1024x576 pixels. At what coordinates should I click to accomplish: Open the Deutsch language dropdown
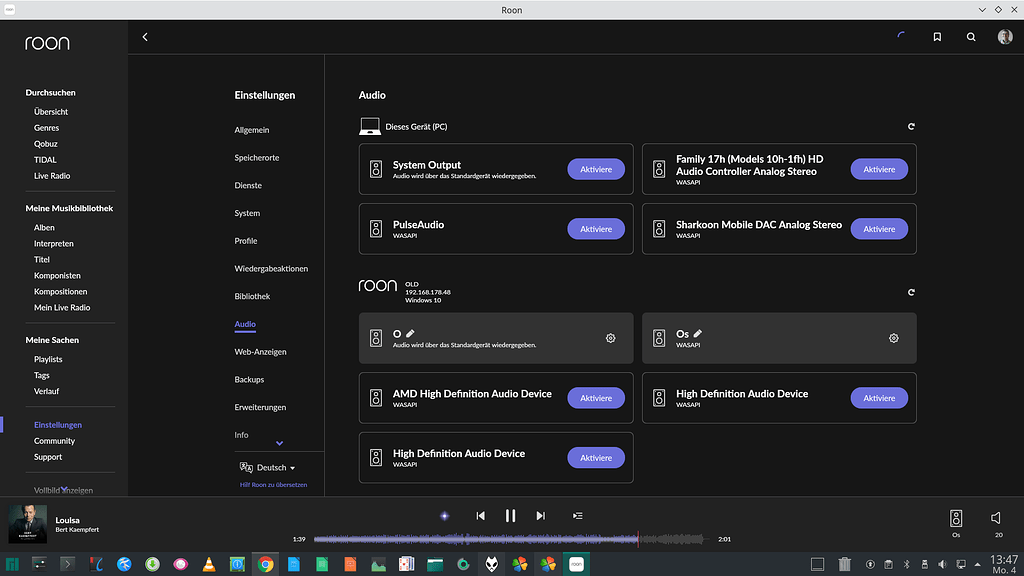pos(268,467)
